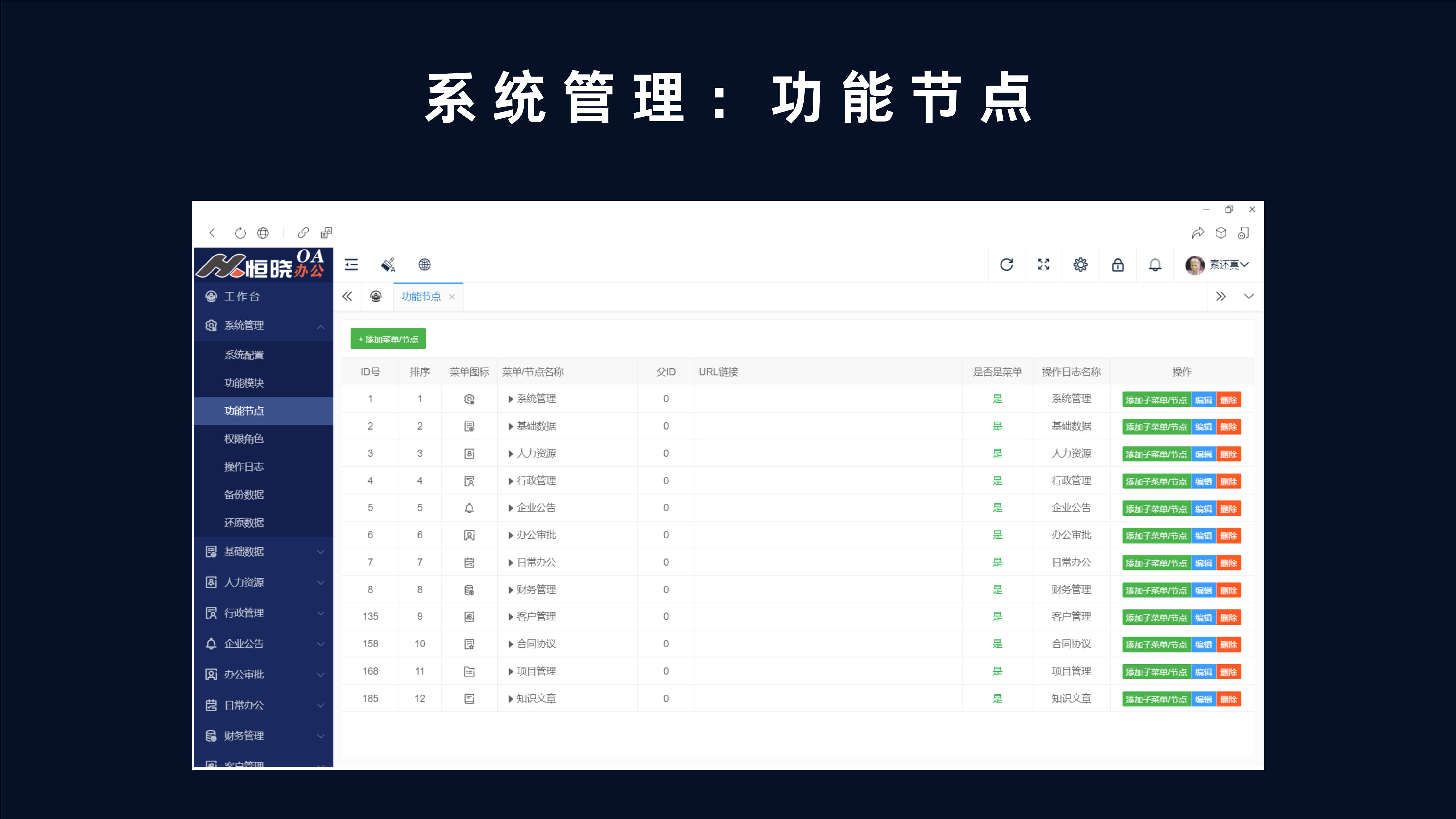Open settings via the gear icon
This screenshot has width=1456, height=819.
(1081, 265)
